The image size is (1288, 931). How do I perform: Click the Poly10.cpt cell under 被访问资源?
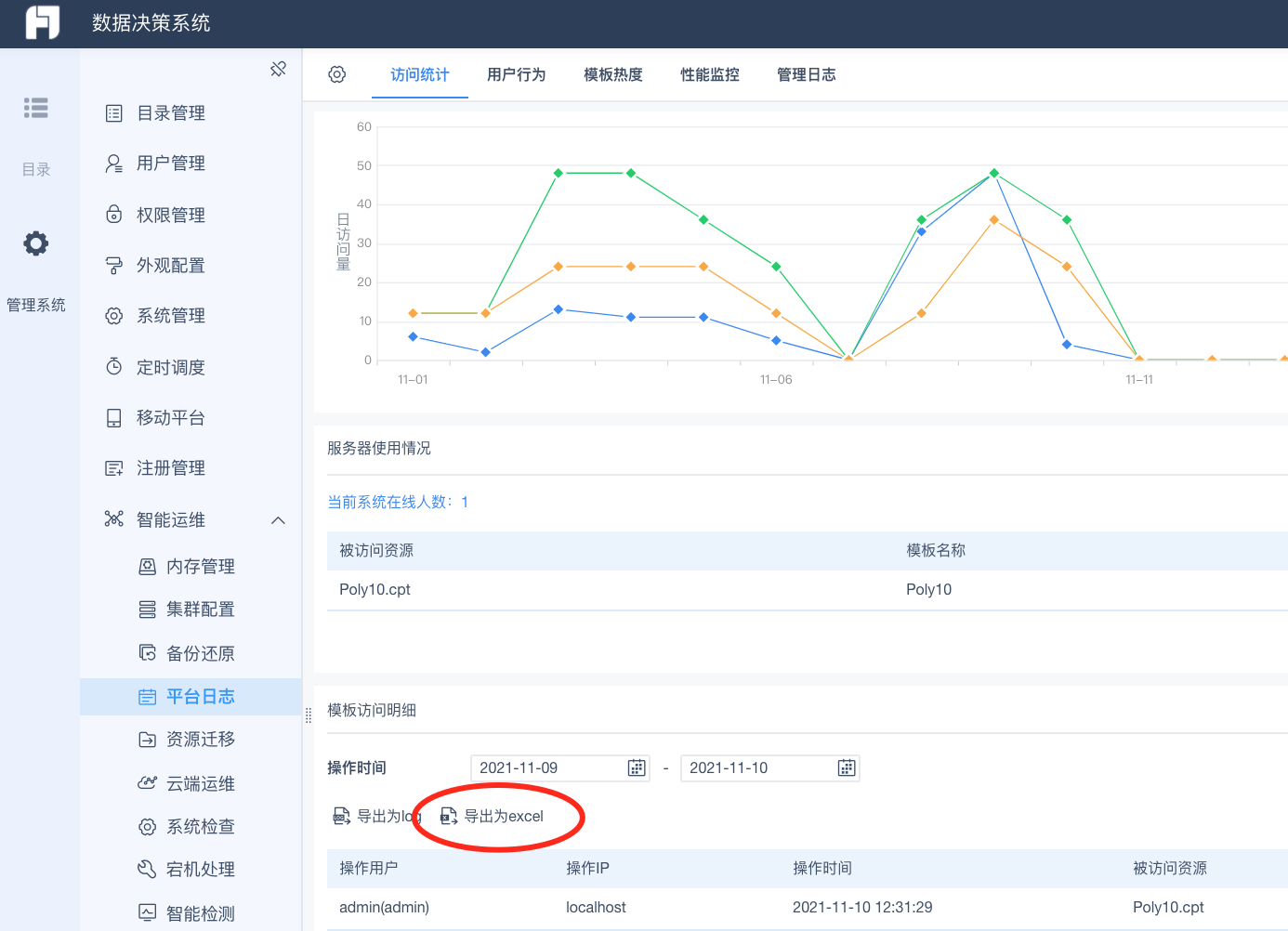[375, 589]
